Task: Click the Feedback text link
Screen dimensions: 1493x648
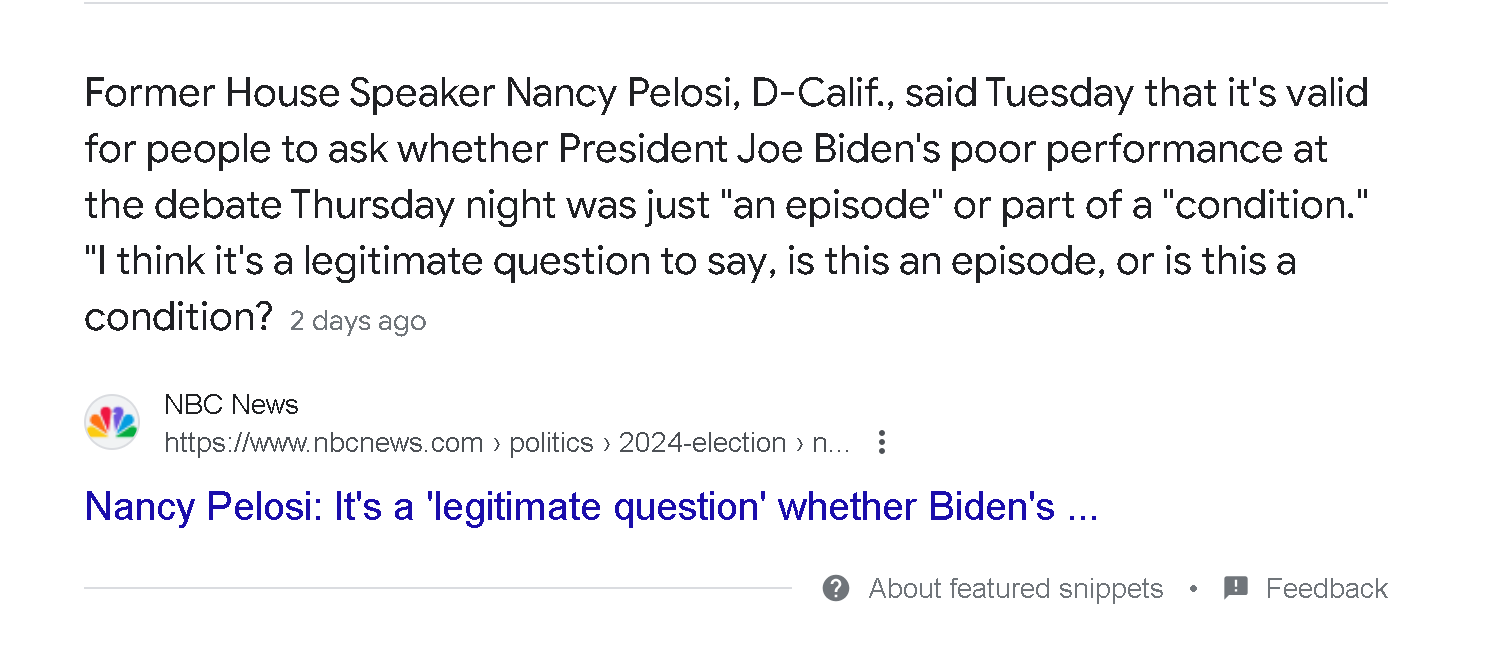Action: click(x=1326, y=588)
